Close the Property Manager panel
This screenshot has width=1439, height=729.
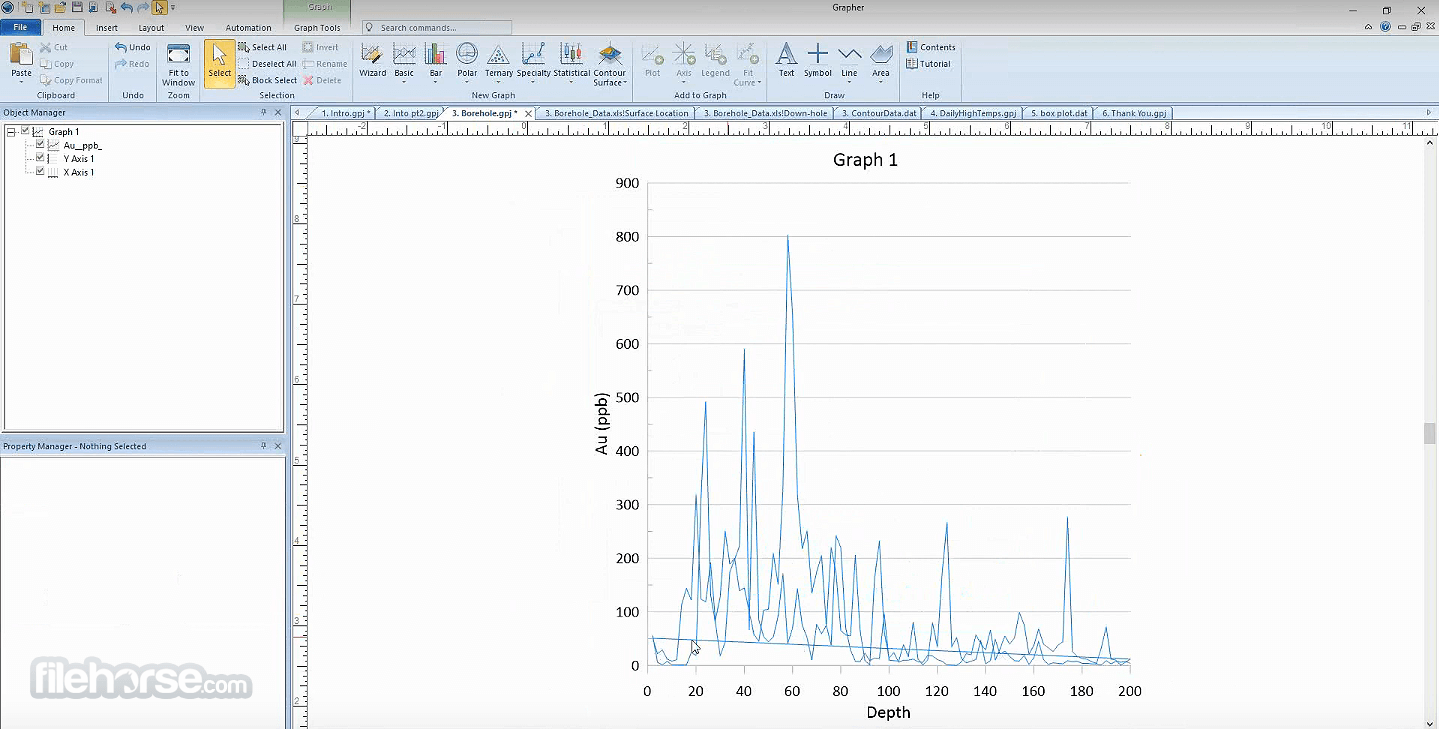point(278,446)
